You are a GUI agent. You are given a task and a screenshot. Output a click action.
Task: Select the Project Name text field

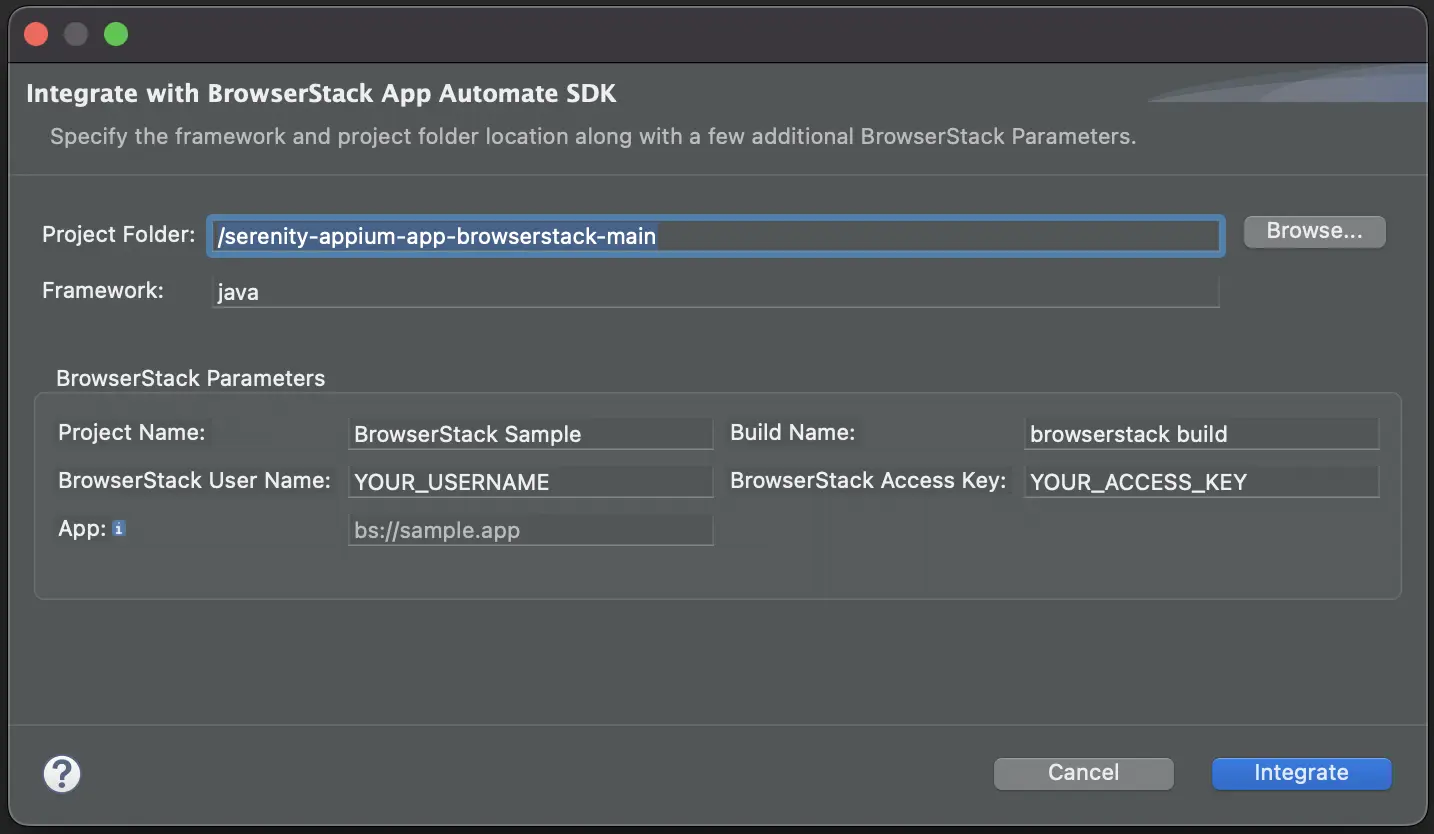[530, 434]
